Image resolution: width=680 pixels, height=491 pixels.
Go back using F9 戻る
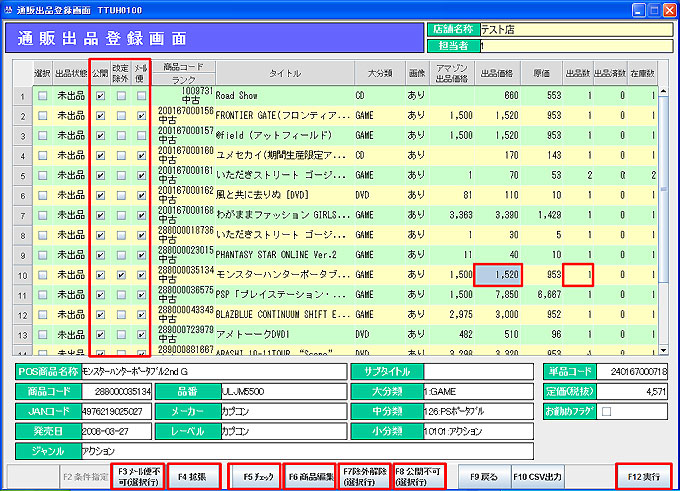point(483,474)
